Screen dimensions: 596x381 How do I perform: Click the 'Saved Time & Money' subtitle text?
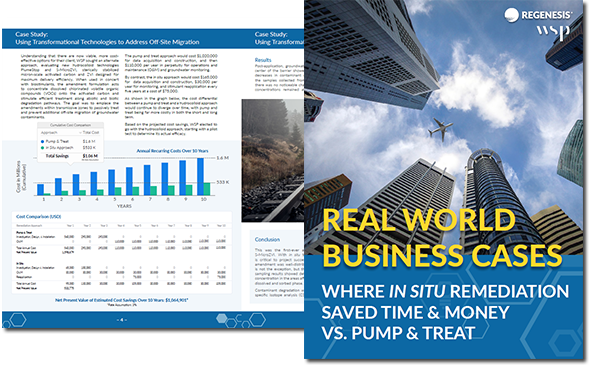coord(415,313)
